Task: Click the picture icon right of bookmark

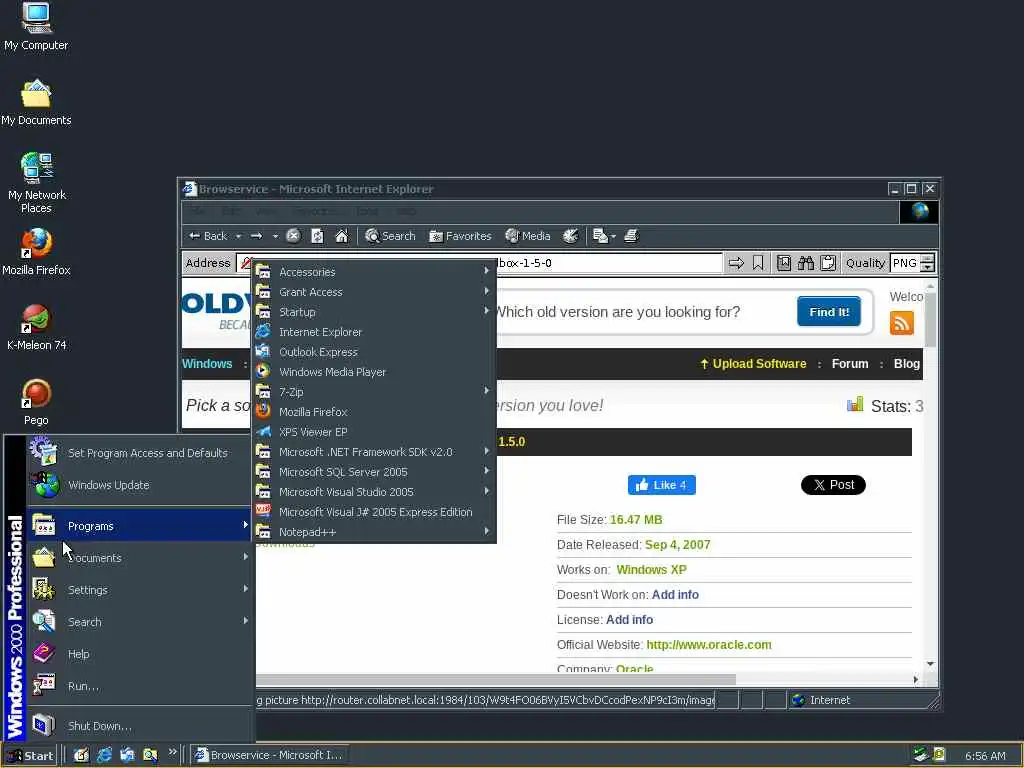Action: coord(784,263)
